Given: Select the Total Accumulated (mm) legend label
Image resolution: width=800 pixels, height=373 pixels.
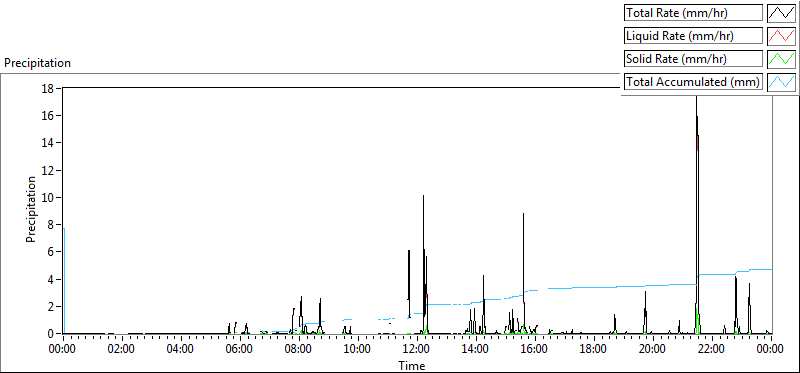Looking at the screenshot, I should click(693, 82).
